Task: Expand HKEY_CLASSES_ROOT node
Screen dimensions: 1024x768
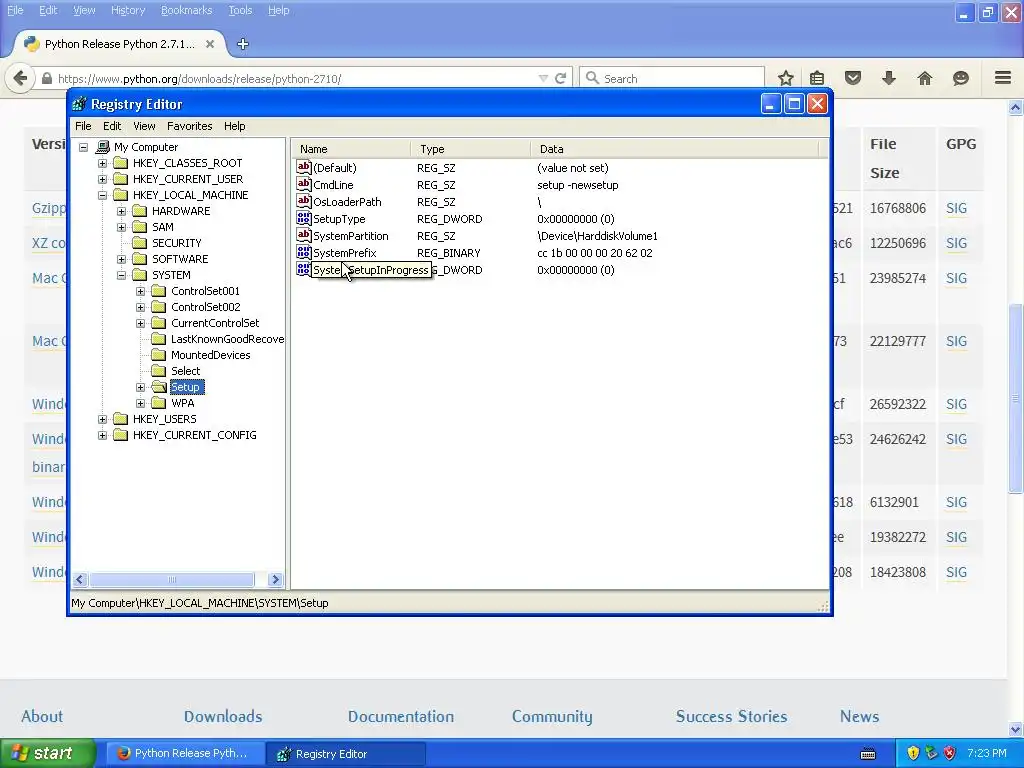Action: [103, 163]
